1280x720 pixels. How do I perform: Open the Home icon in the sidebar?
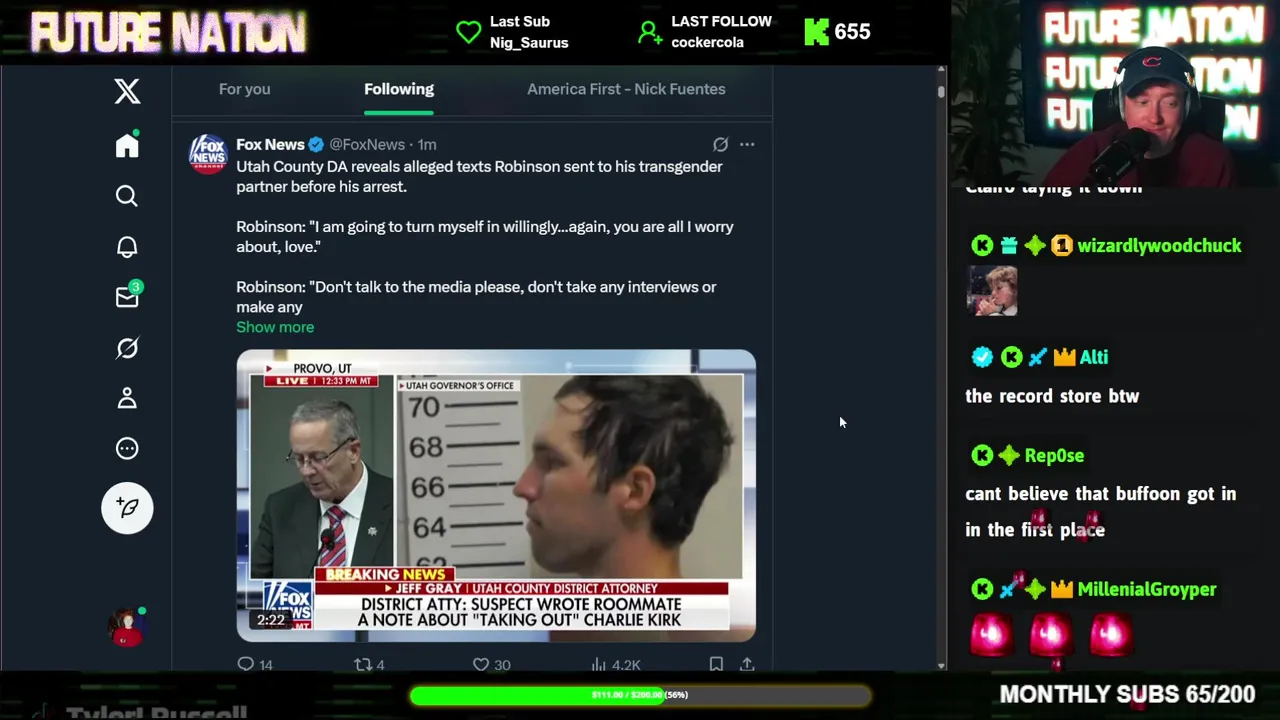(x=127, y=146)
